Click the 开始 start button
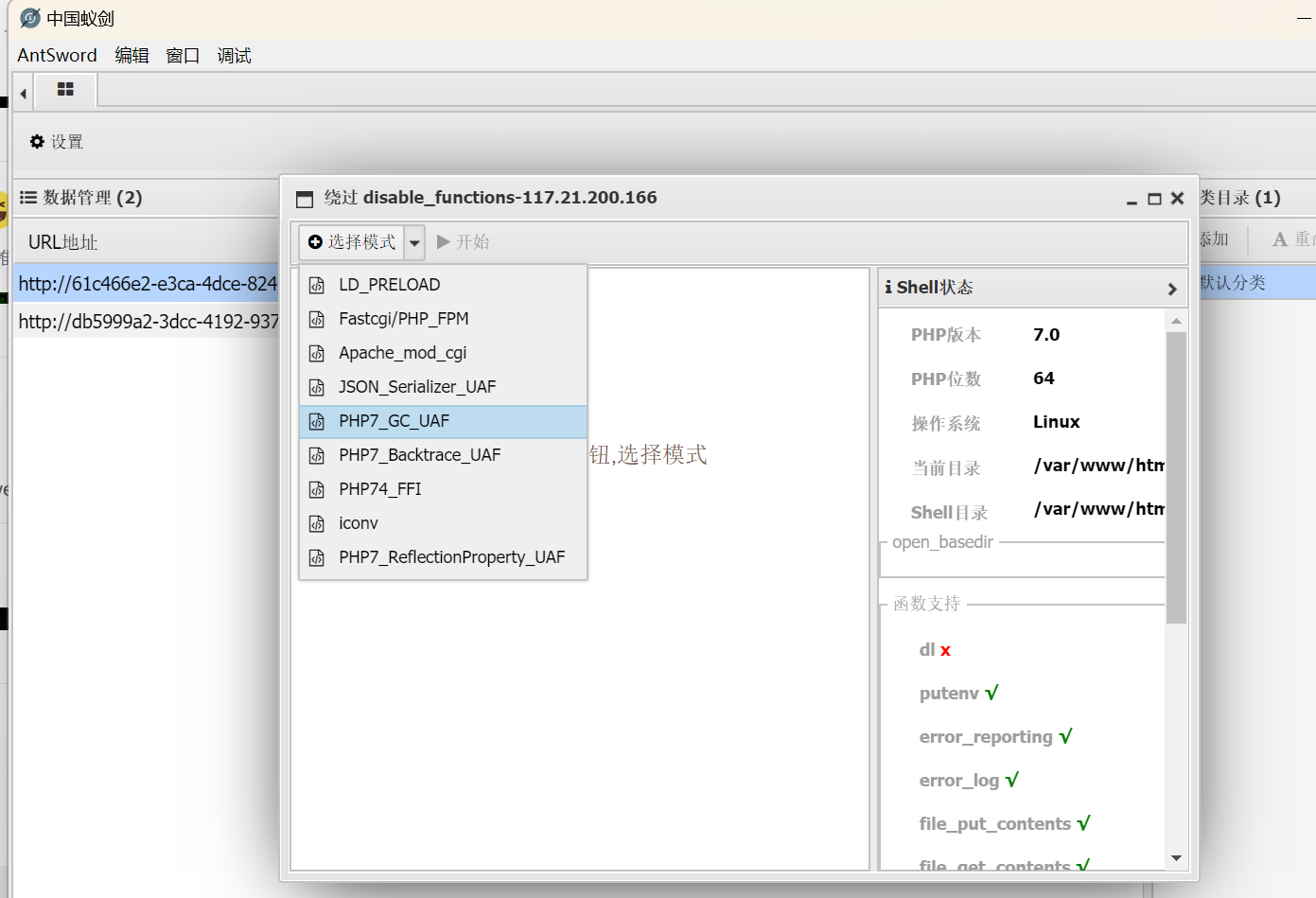Screen dimensions: 1316x898 coord(464,242)
